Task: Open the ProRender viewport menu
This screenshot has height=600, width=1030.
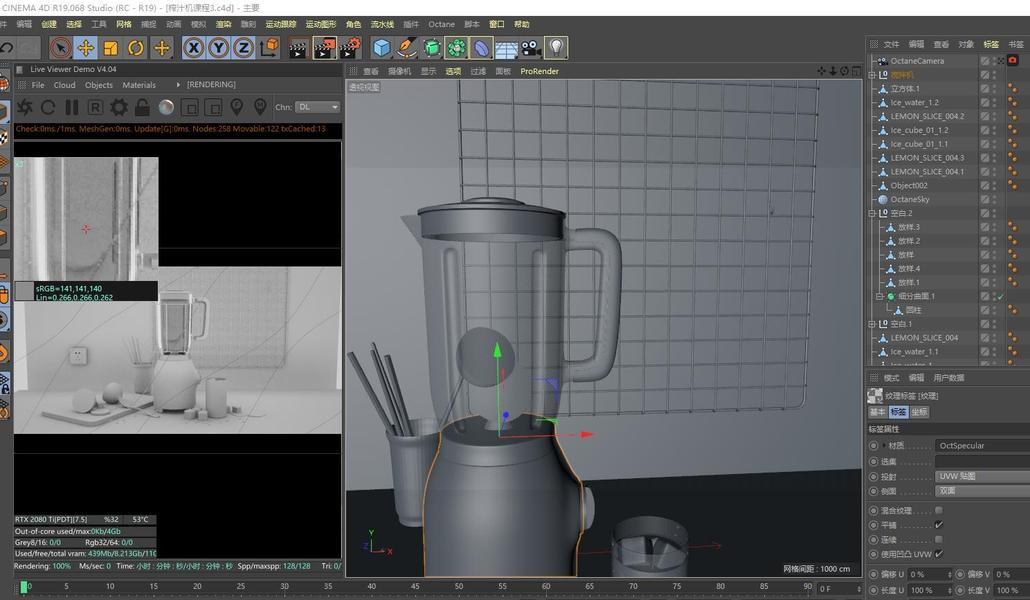Action: tap(539, 71)
